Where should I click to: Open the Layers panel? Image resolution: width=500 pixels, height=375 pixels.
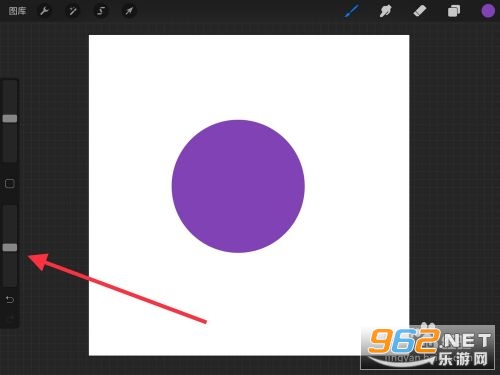[x=454, y=11]
